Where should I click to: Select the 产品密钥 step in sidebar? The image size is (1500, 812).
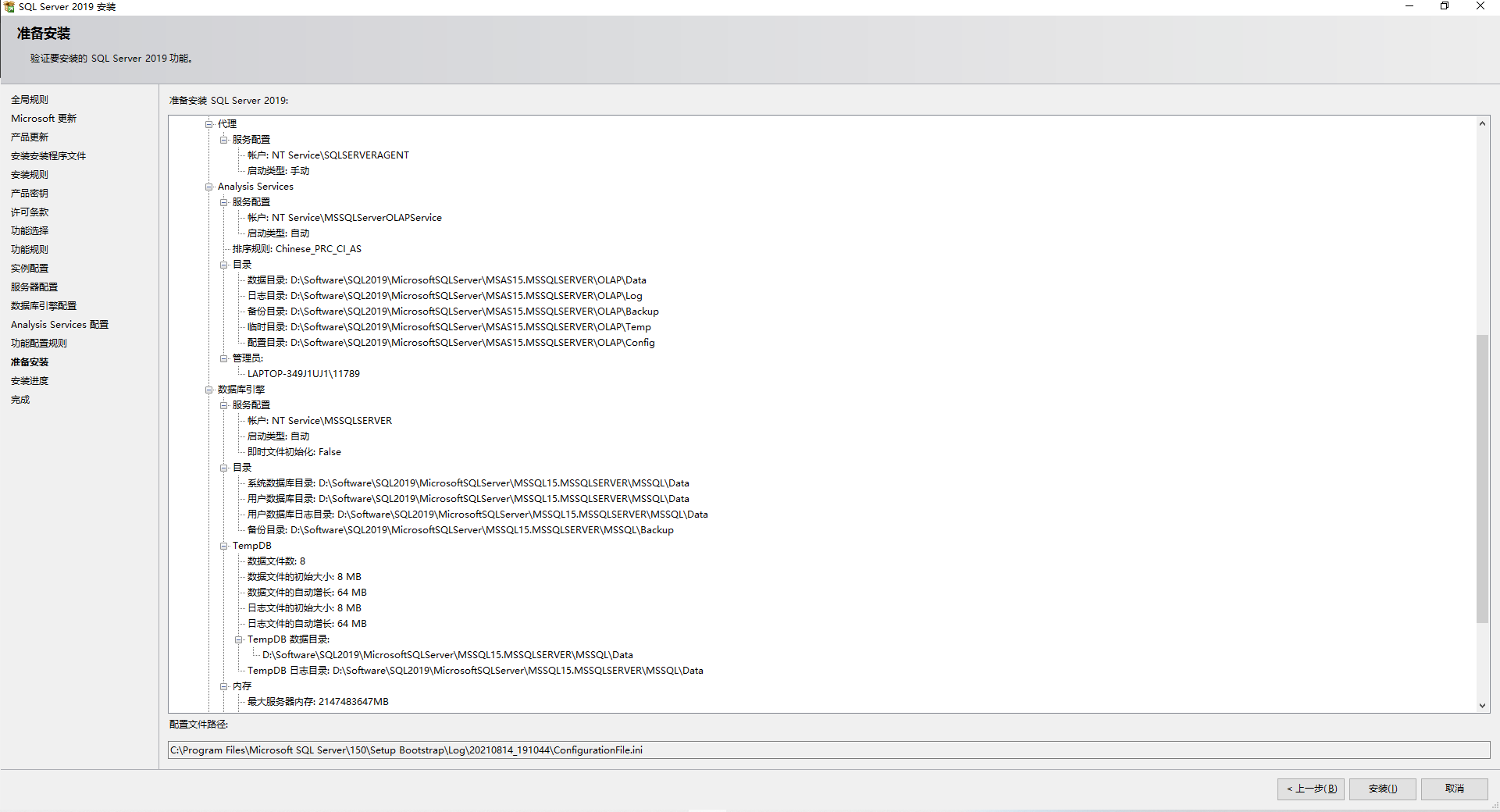[28, 193]
